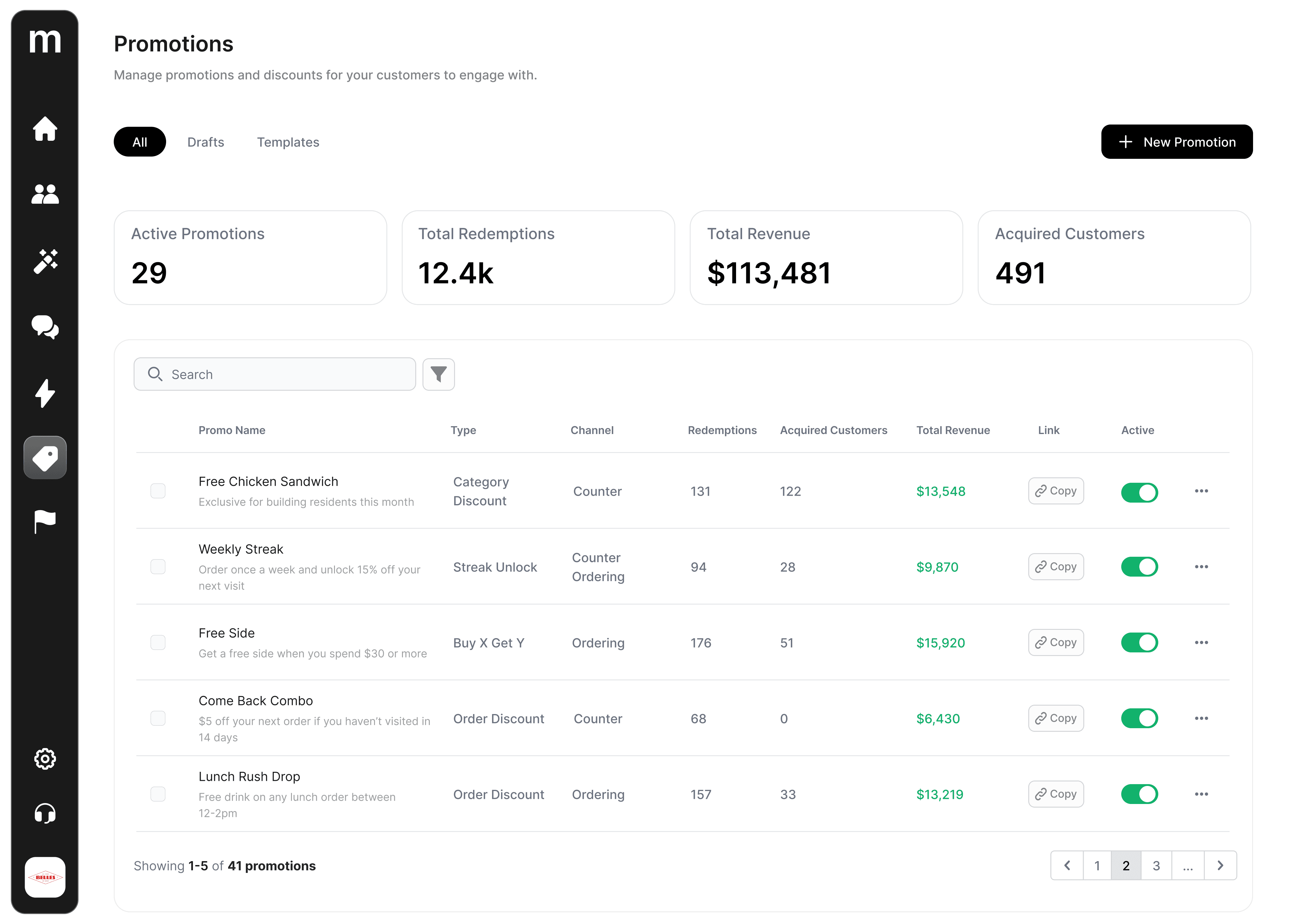Click the New Promotion button

point(1177,142)
